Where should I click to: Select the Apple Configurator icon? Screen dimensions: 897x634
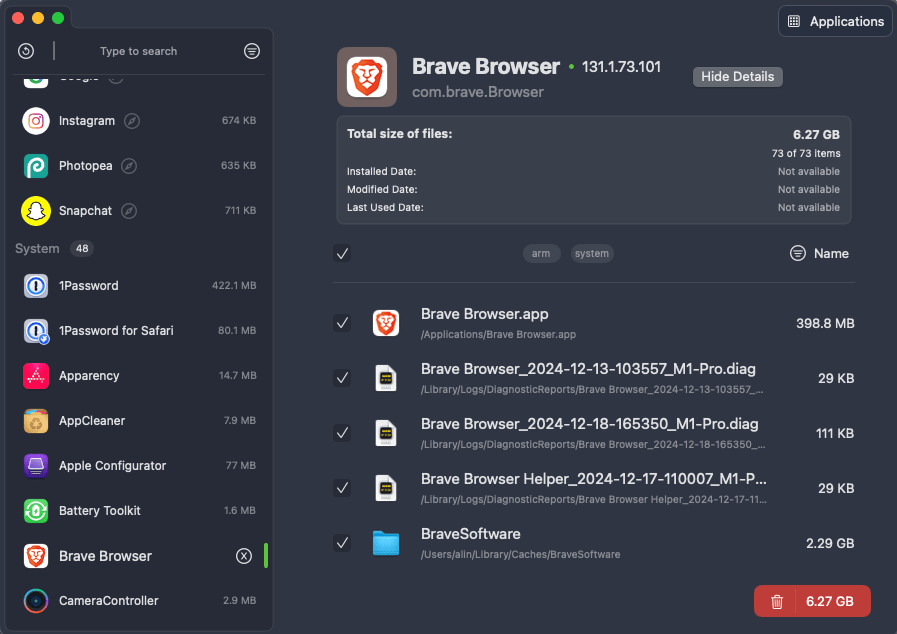coord(36,466)
